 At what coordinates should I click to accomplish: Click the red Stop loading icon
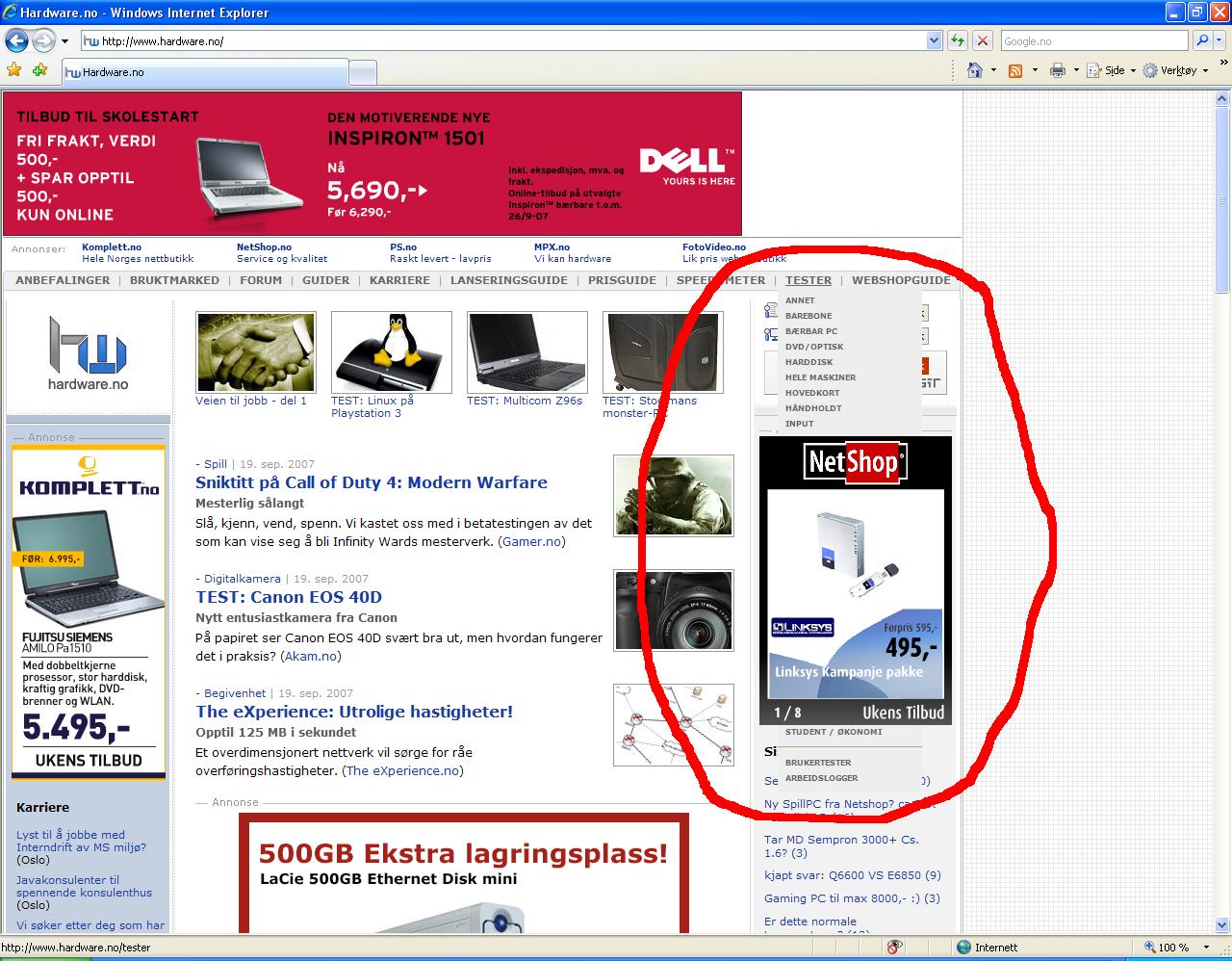click(x=983, y=40)
